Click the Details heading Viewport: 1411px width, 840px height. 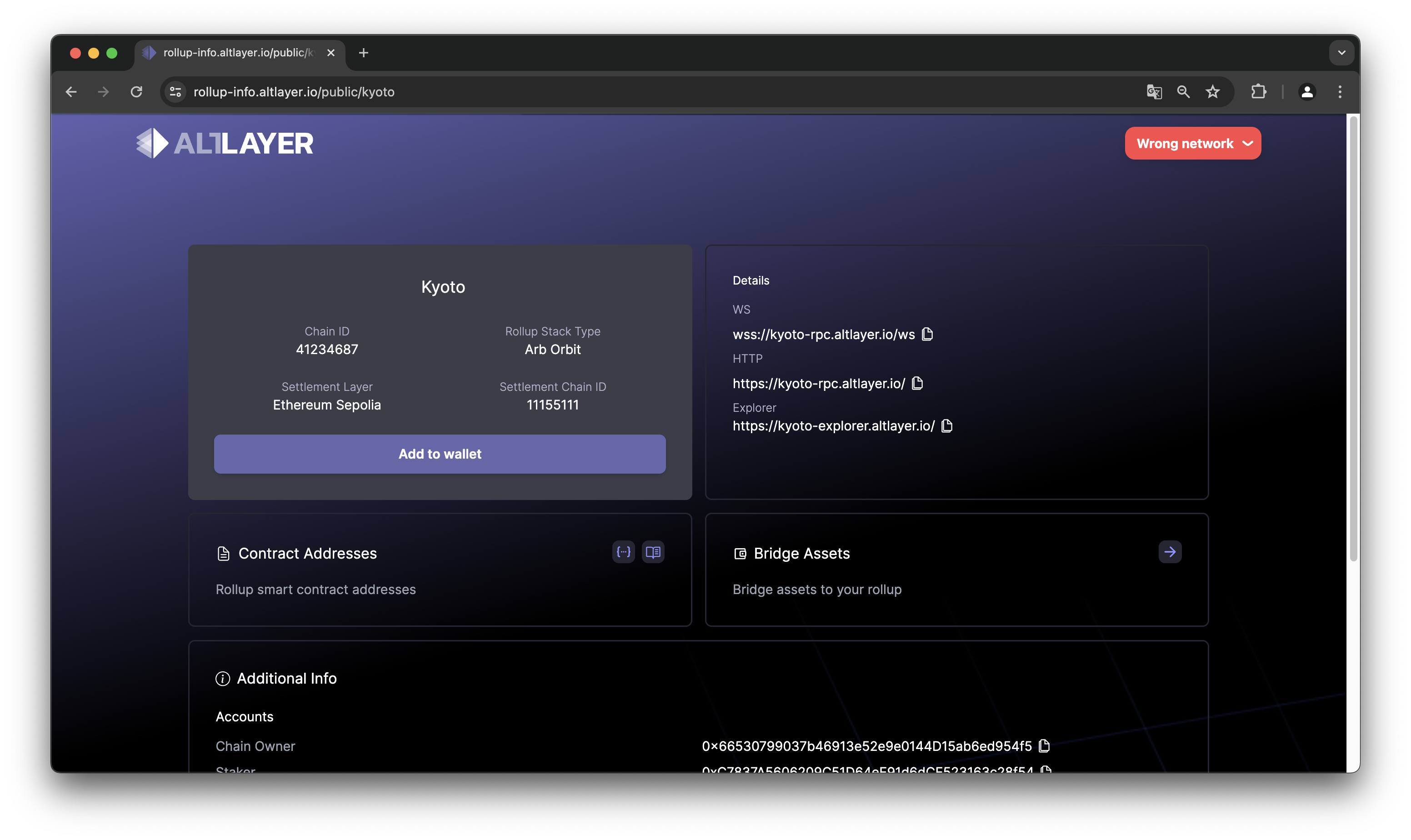point(751,280)
